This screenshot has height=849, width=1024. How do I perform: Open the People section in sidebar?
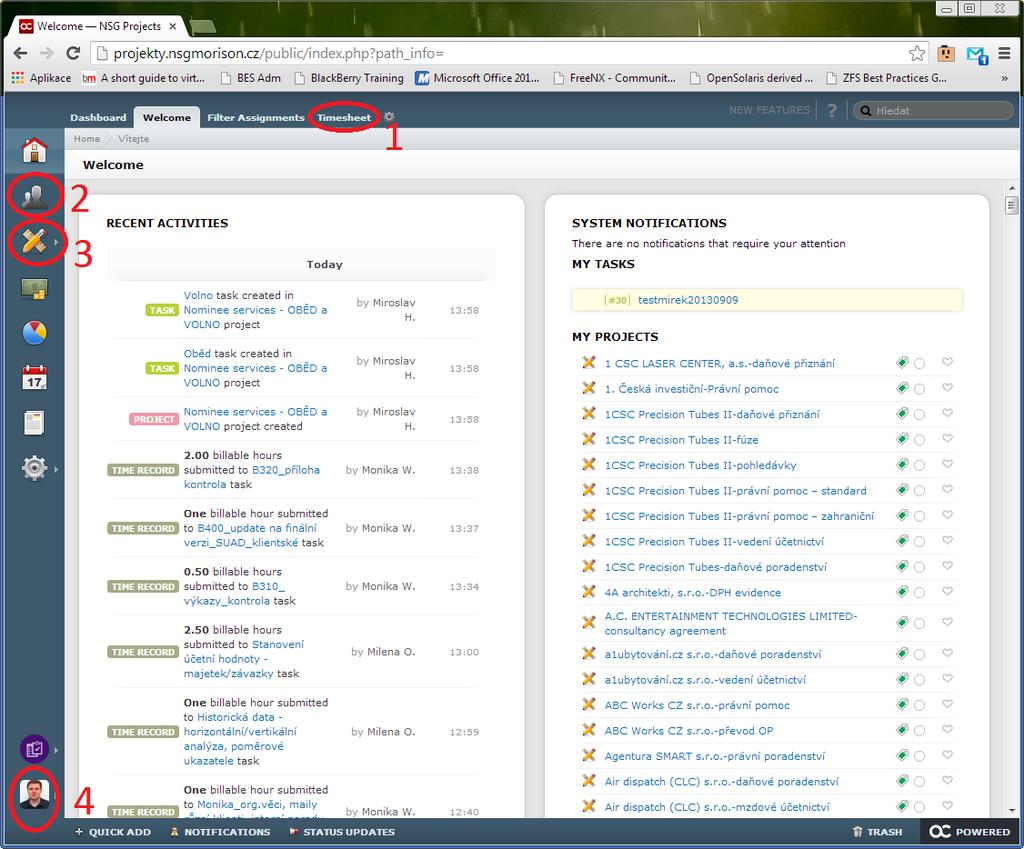(35, 196)
